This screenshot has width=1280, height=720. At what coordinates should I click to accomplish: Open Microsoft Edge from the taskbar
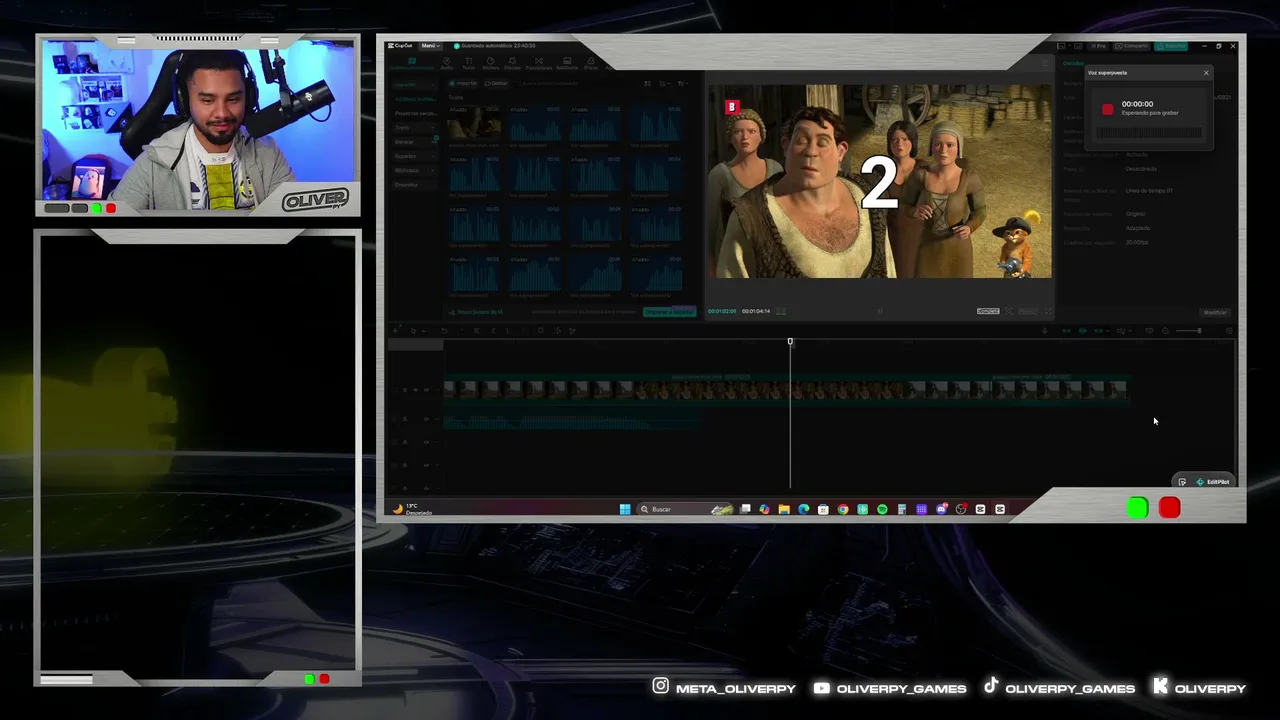(803, 509)
